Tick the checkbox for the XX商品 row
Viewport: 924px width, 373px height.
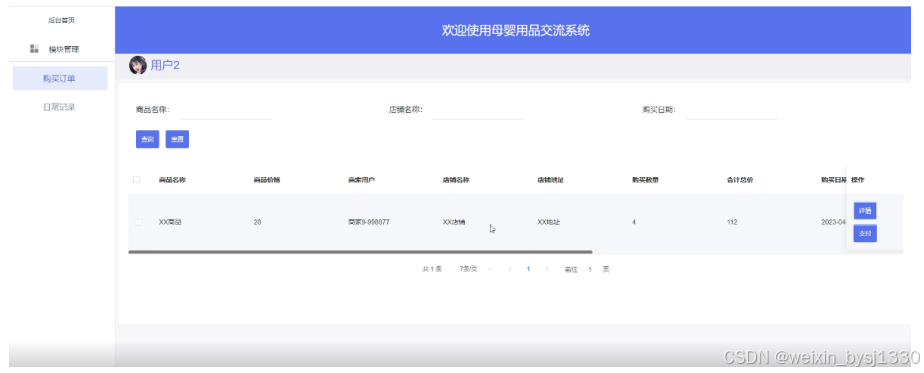[x=138, y=222]
